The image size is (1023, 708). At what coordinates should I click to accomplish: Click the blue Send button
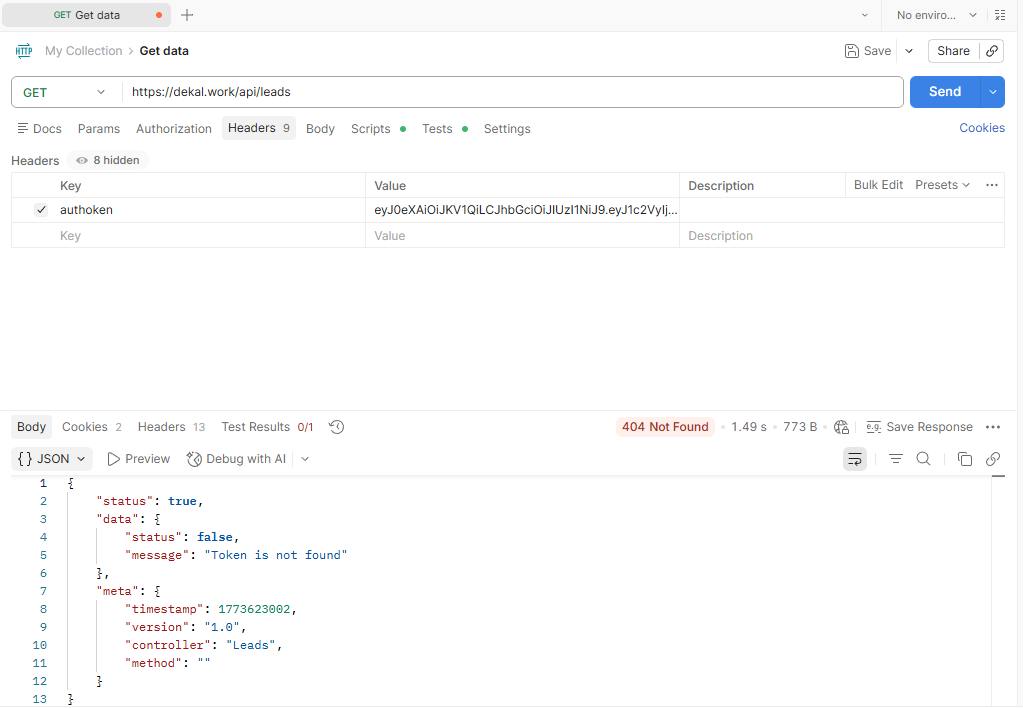[944, 92]
